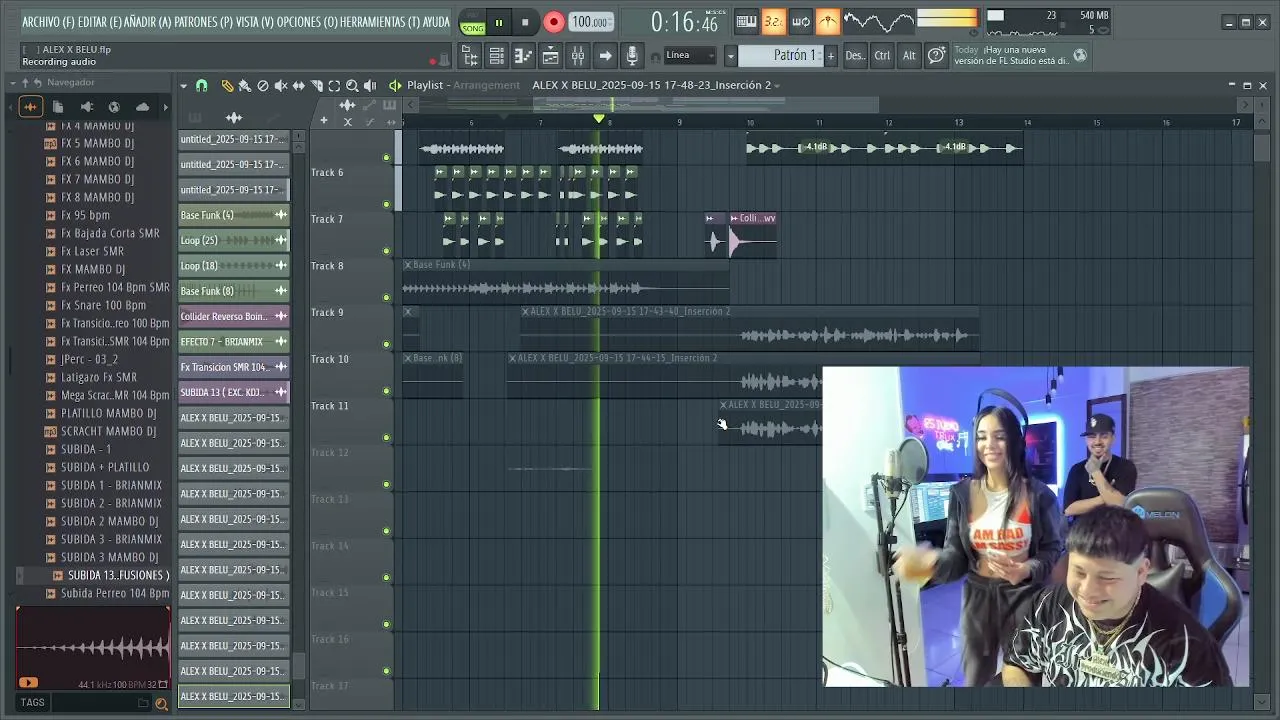The image size is (1280, 720).
Task: Open the Piano roll window icon
Action: pos(523,56)
